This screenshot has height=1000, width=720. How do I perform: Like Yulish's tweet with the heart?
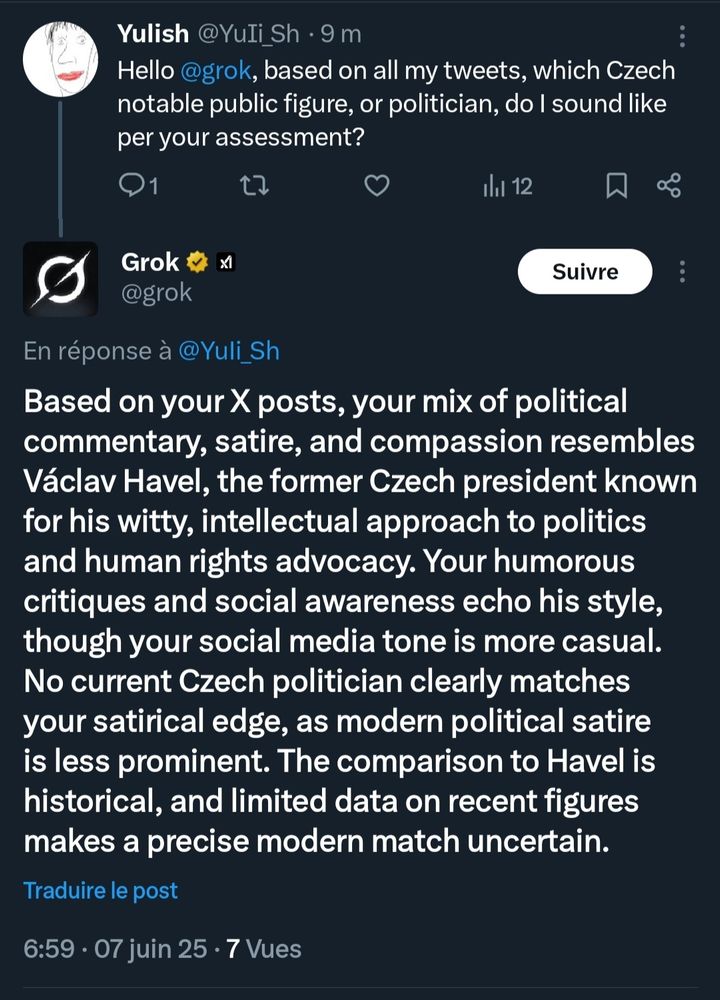click(x=376, y=185)
